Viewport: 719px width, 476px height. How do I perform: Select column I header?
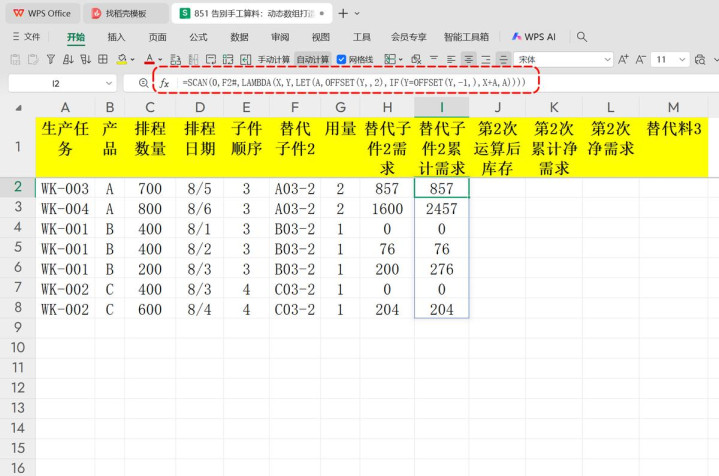(x=442, y=107)
